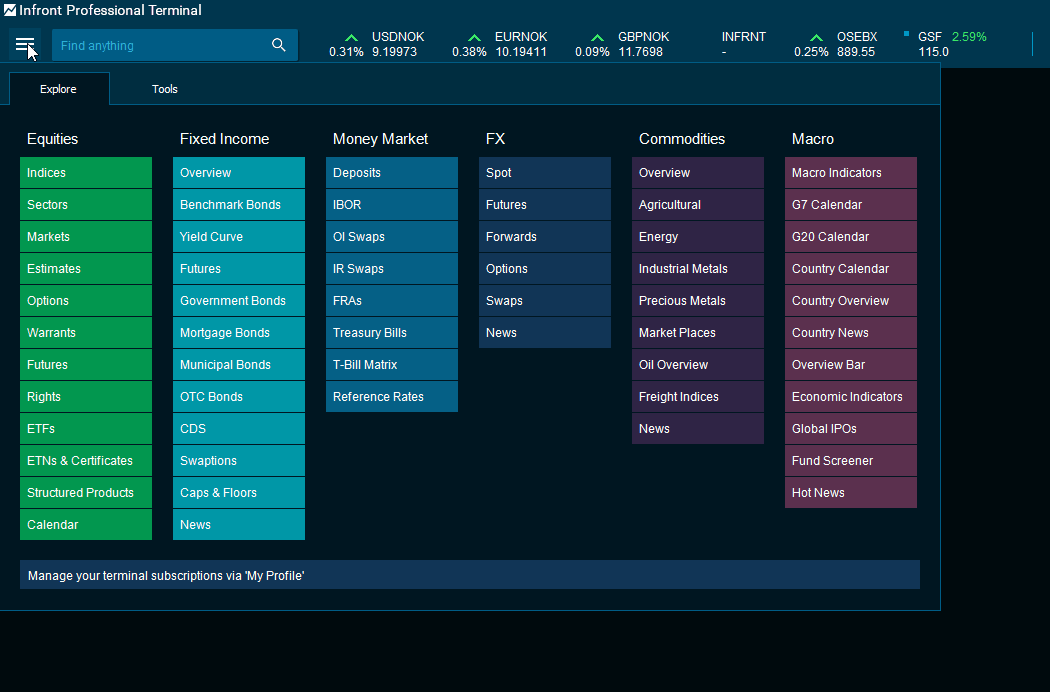Click the OSEBX green up arrow
Viewport: 1050px width, 692px height.
click(816, 38)
